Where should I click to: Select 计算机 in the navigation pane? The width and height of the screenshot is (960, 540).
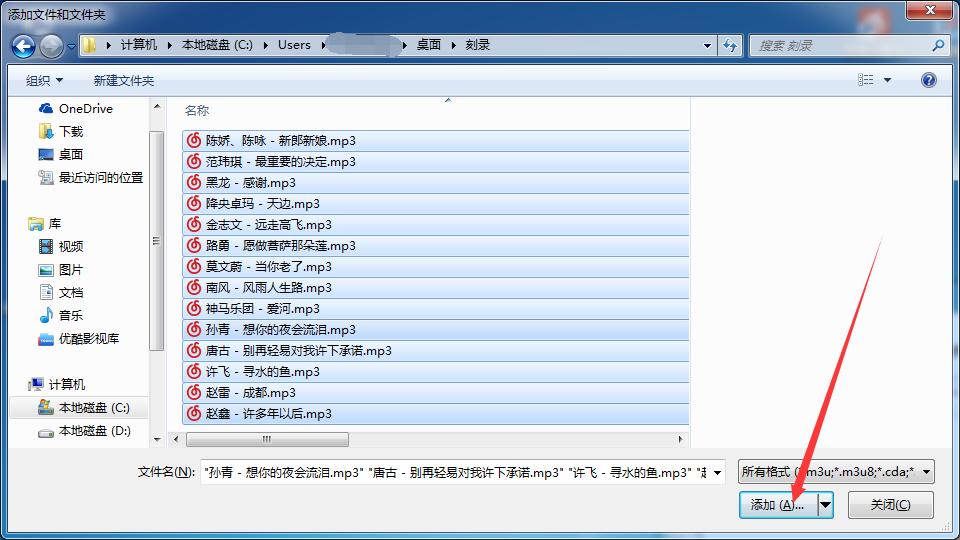[56, 384]
